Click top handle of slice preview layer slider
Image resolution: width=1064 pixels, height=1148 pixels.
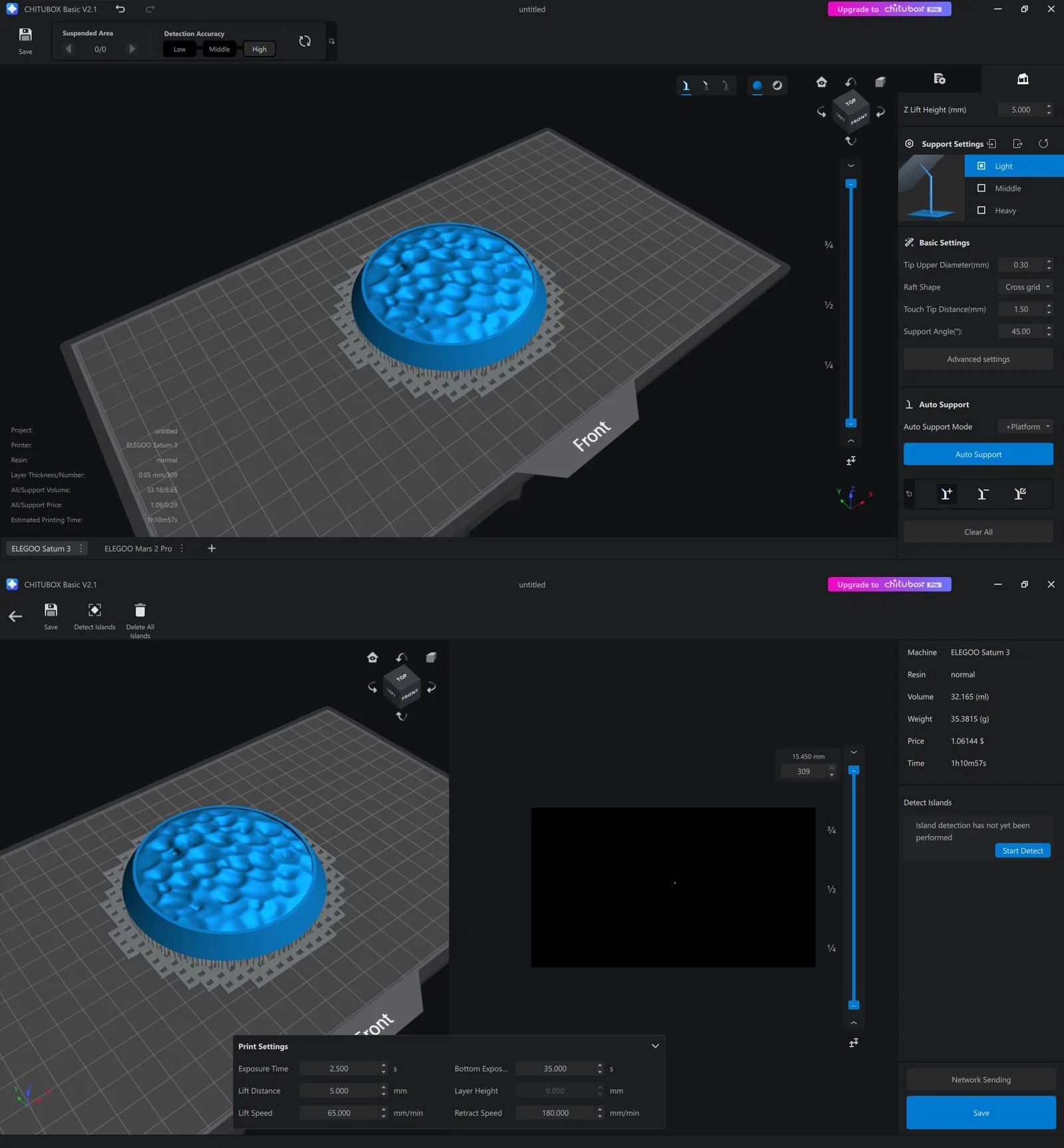854,770
